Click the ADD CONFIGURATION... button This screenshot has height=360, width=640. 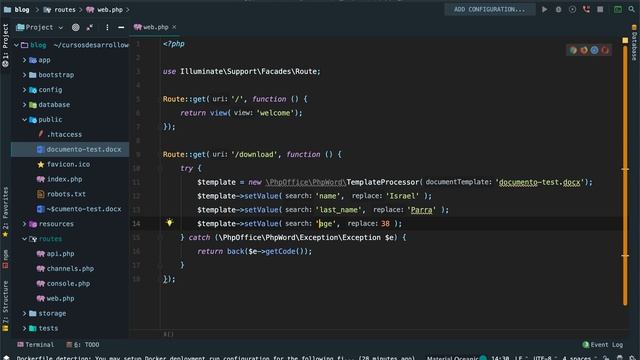490,9
